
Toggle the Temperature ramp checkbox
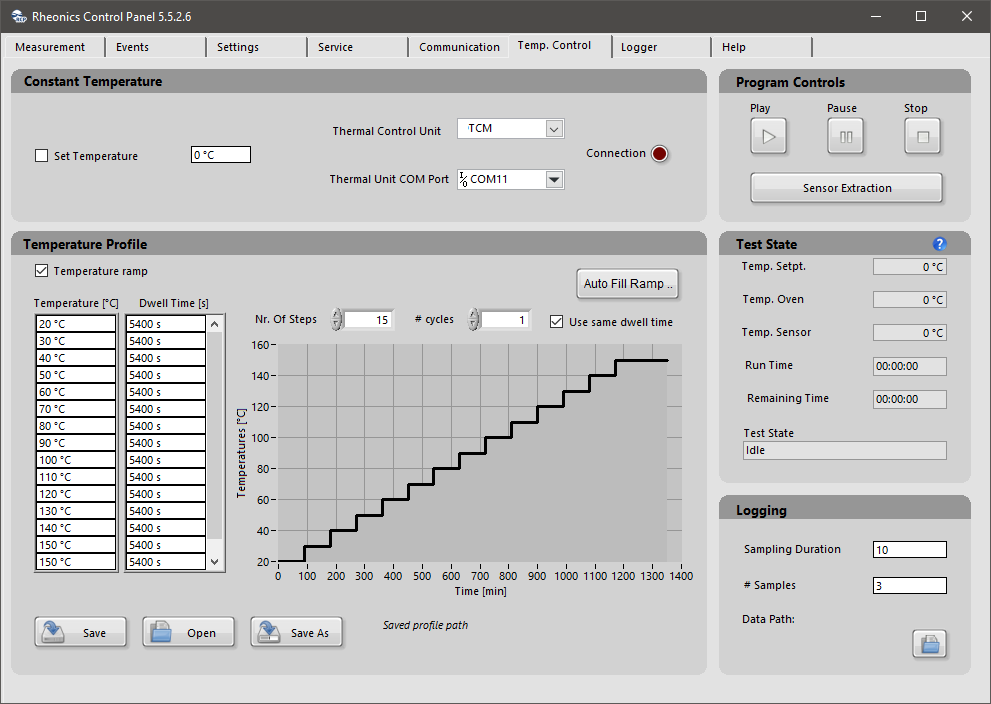click(x=42, y=270)
